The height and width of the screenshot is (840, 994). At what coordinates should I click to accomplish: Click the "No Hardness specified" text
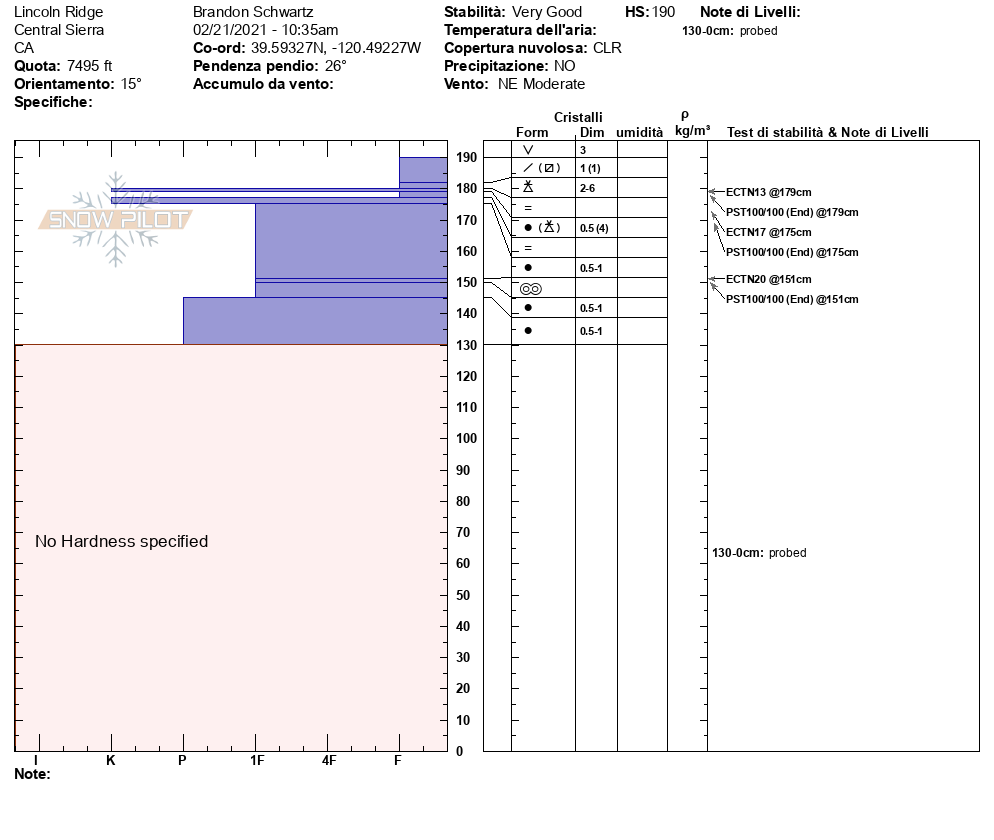[x=121, y=541]
